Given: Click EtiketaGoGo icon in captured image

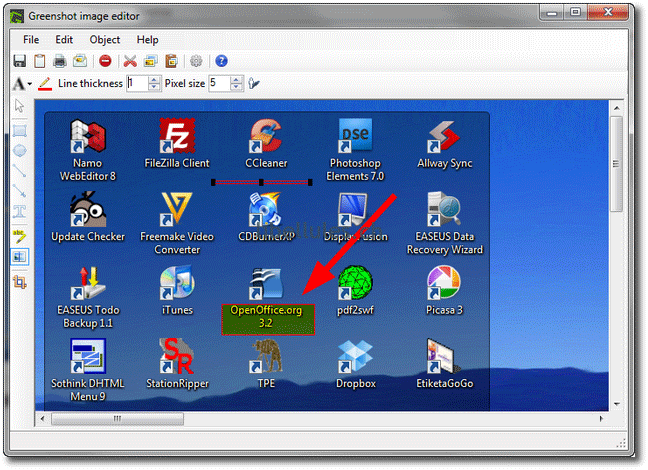Looking at the screenshot, I should pyautogui.click(x=444, y=356).
